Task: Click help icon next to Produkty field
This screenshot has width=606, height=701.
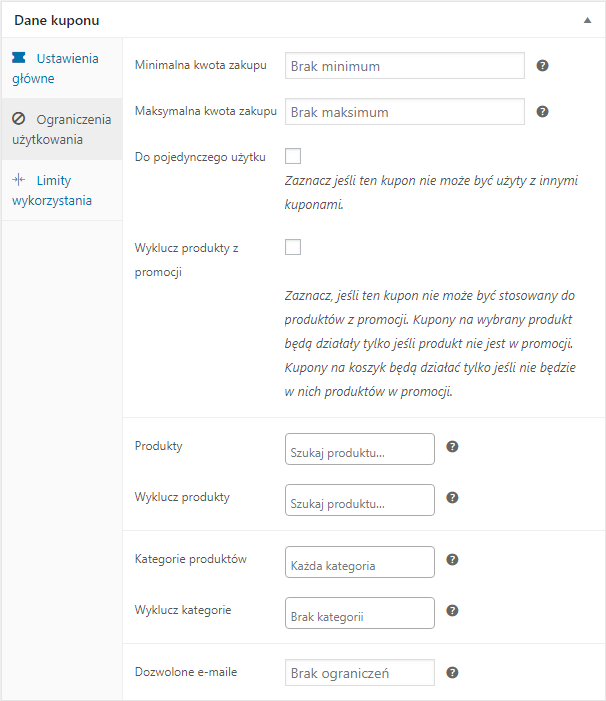Action: pyautogui.click(x=452, y=447)
